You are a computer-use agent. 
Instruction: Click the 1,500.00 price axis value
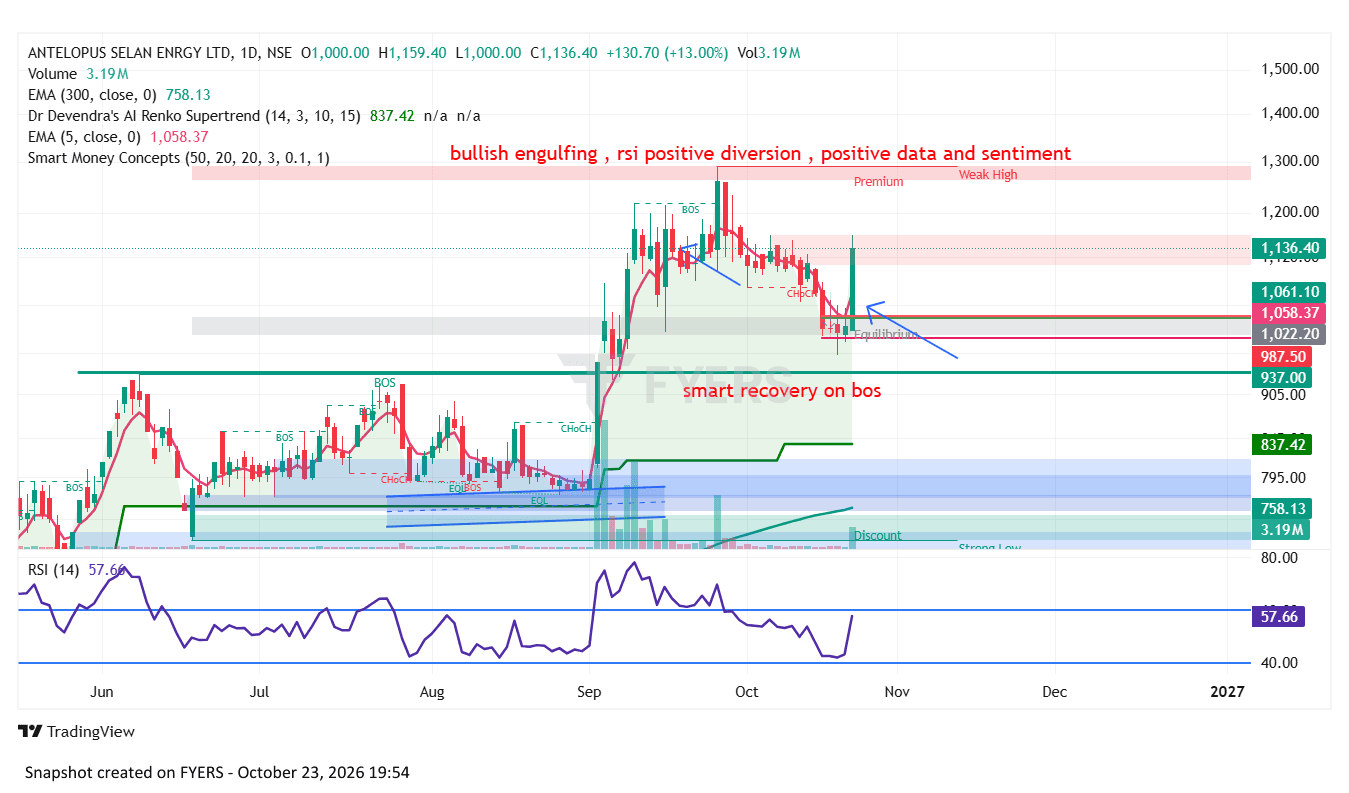click(1289, 69)
